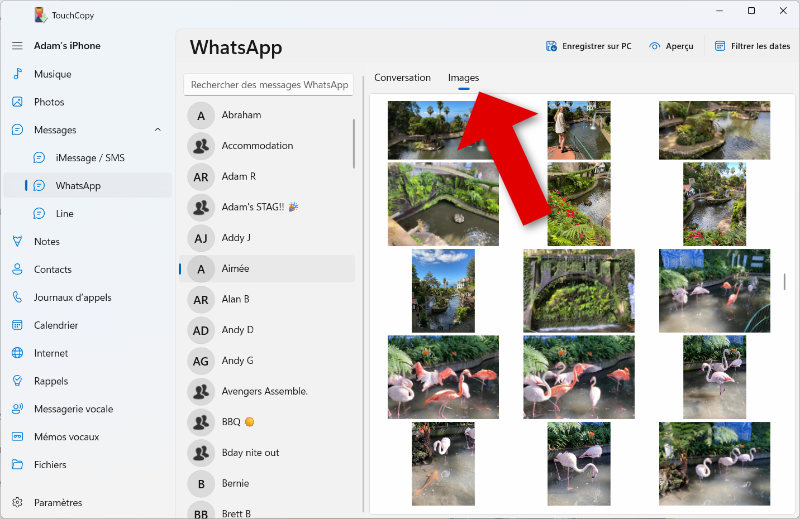This screenshot has height=519, width=800.
Task: Open the Andy D conversation
Action: point(266,330)
